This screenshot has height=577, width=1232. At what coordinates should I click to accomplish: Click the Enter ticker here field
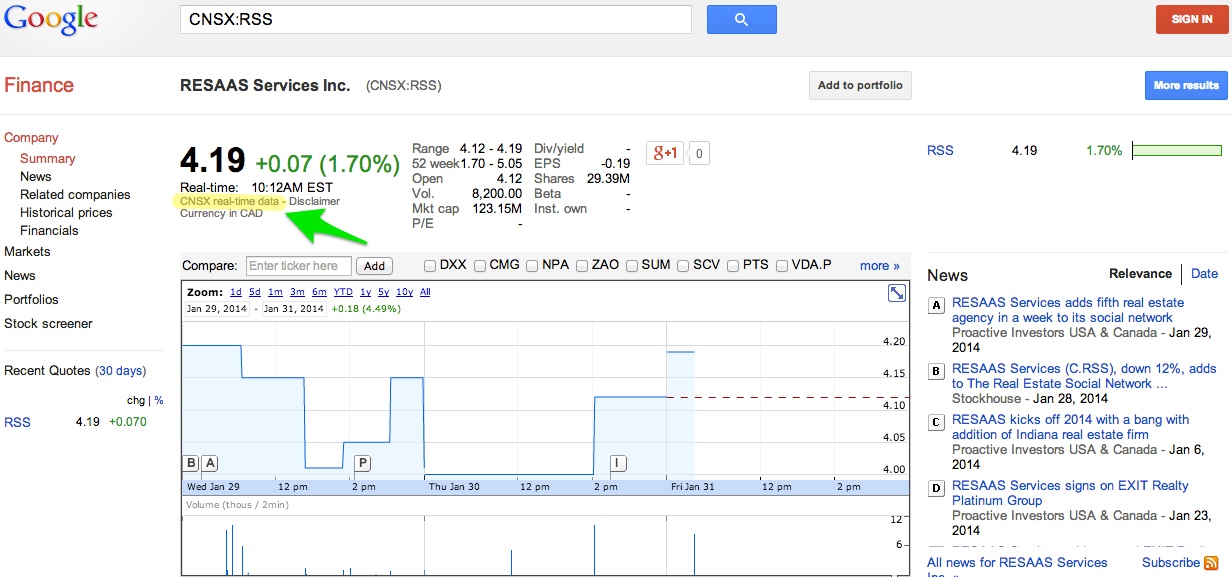[299, 266]
